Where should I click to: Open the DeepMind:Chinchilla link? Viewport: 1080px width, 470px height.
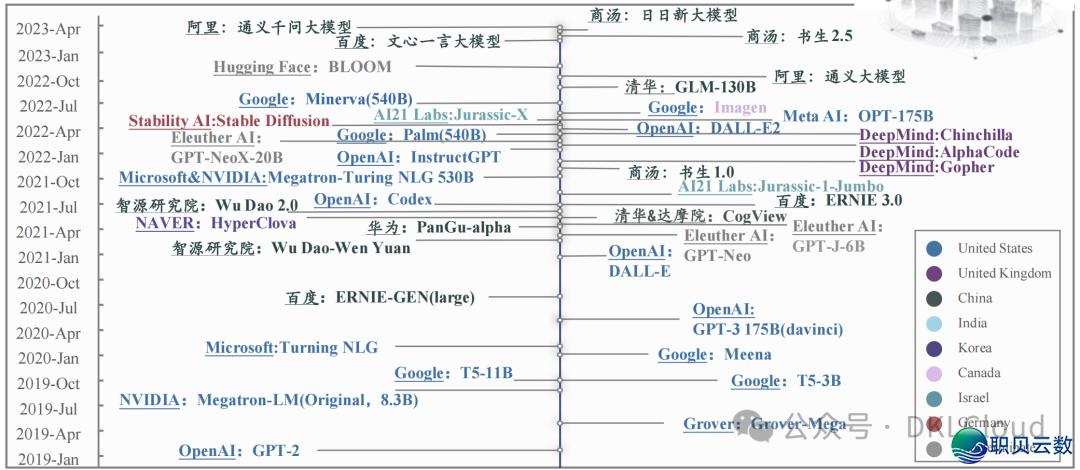pos(936,135)
